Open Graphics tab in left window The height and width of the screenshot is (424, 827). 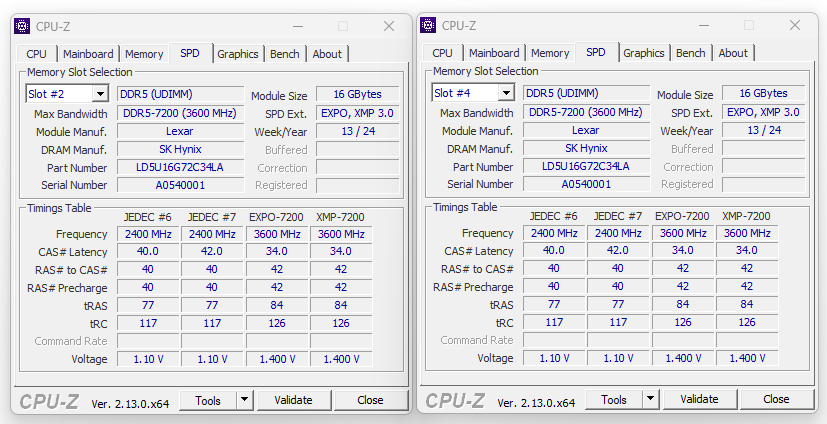(x=237, y=54)
